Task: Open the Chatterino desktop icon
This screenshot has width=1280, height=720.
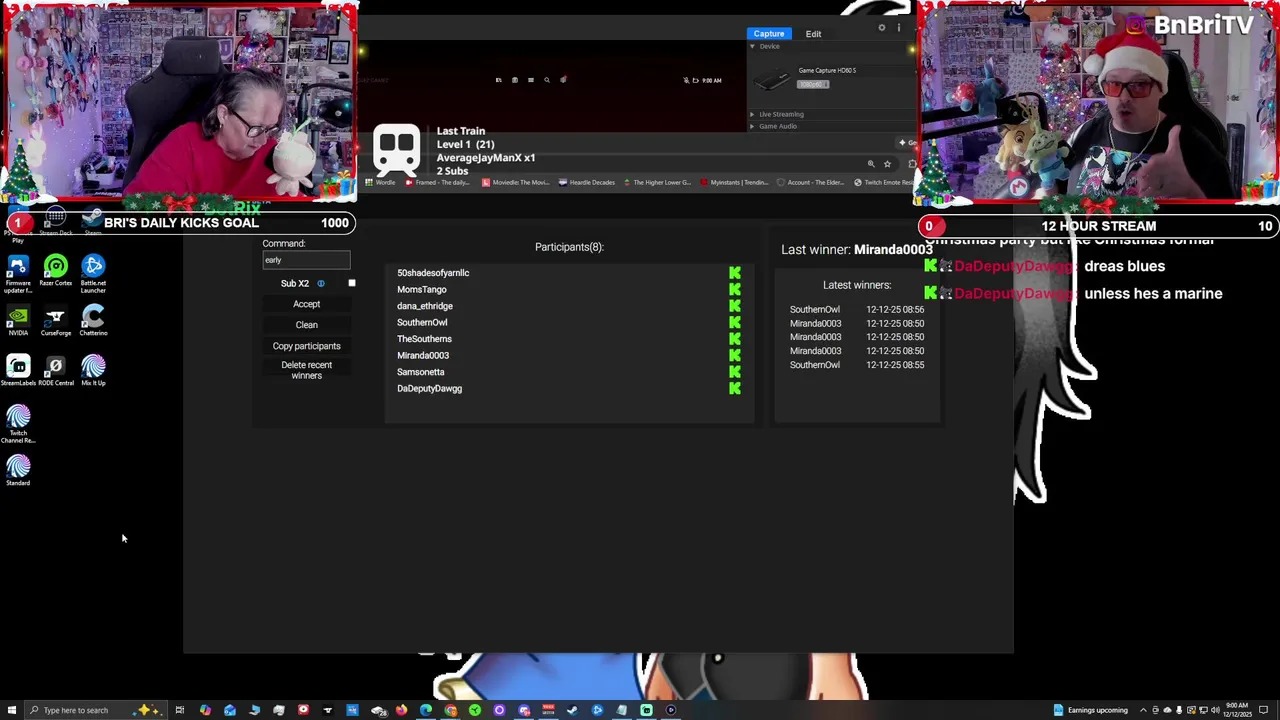Action: point(93,318)
